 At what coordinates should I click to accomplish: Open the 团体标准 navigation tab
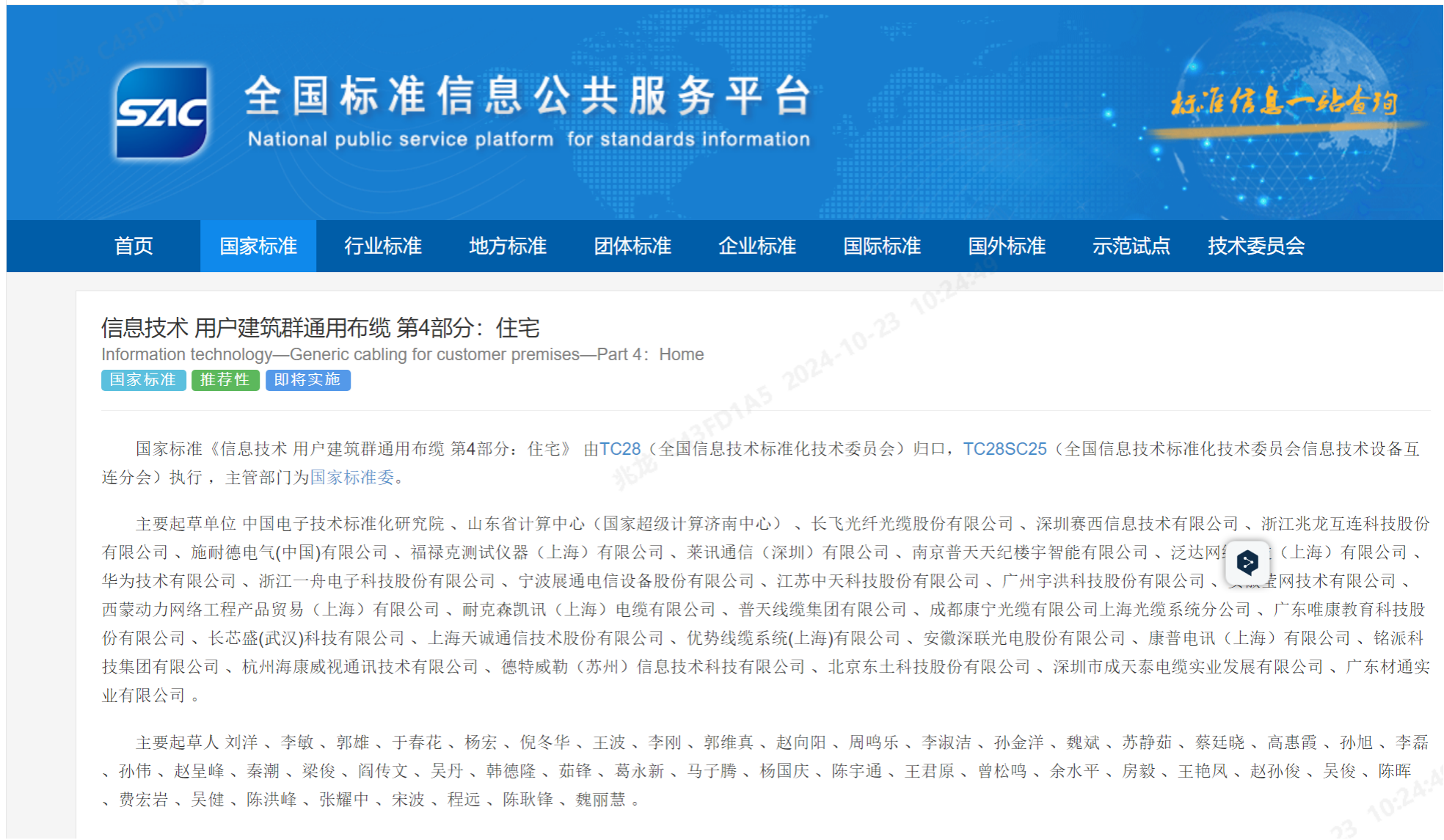tap(633, 246)
